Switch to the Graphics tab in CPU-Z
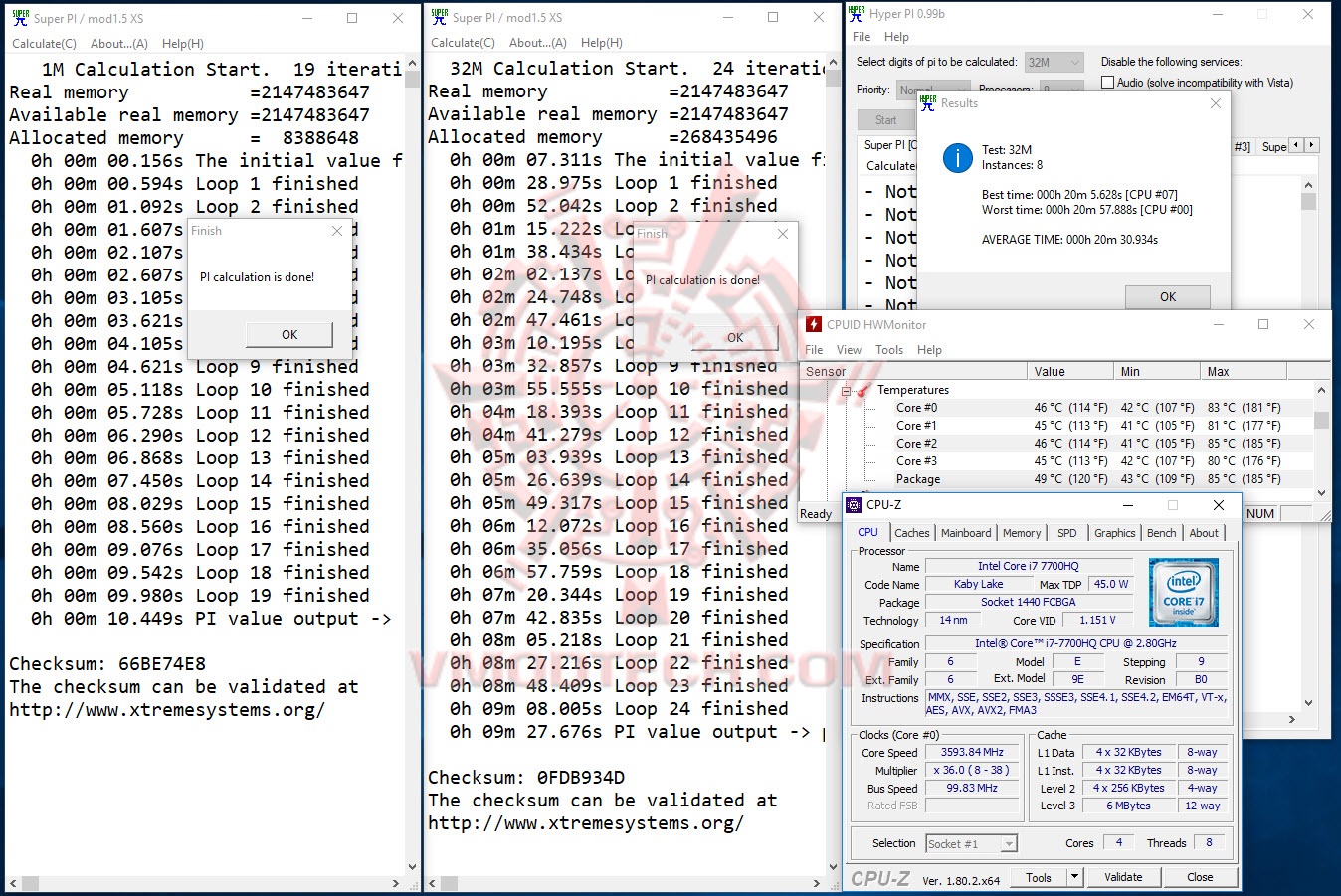Screen dimensions: 1341x896 pos(1115,533)
